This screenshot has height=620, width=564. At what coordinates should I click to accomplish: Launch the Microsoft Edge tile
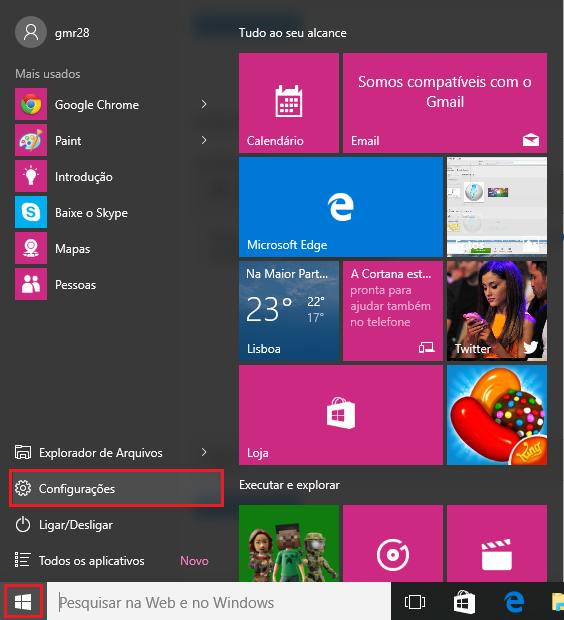pyautogui.click(x=341, y=207)
